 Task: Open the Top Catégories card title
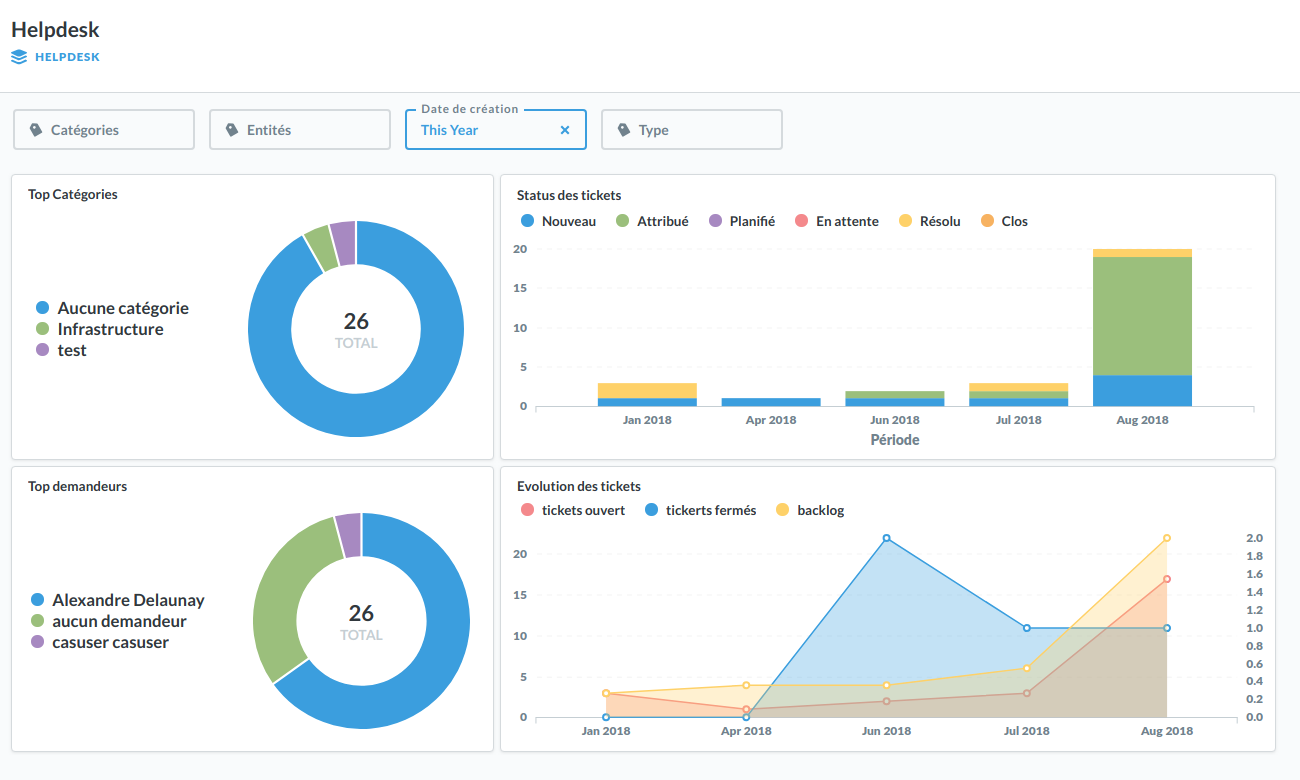[73, 194]
